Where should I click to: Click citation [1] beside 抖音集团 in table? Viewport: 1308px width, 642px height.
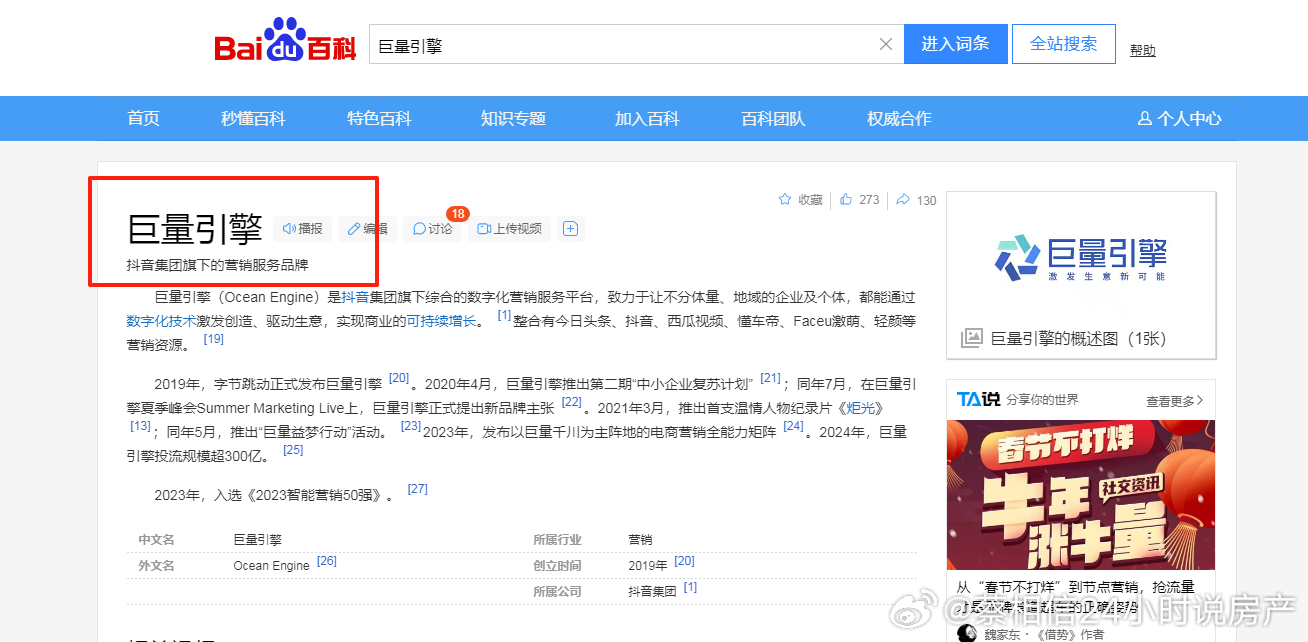coord(690,586)
